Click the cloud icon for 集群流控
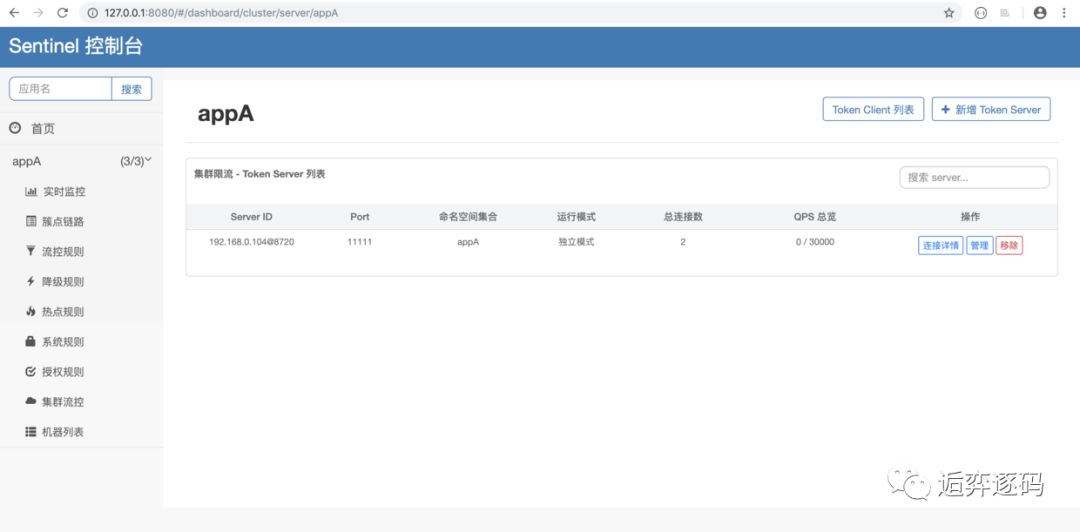Viewport: 1080px width, 532px height. (x=31, y=401)
